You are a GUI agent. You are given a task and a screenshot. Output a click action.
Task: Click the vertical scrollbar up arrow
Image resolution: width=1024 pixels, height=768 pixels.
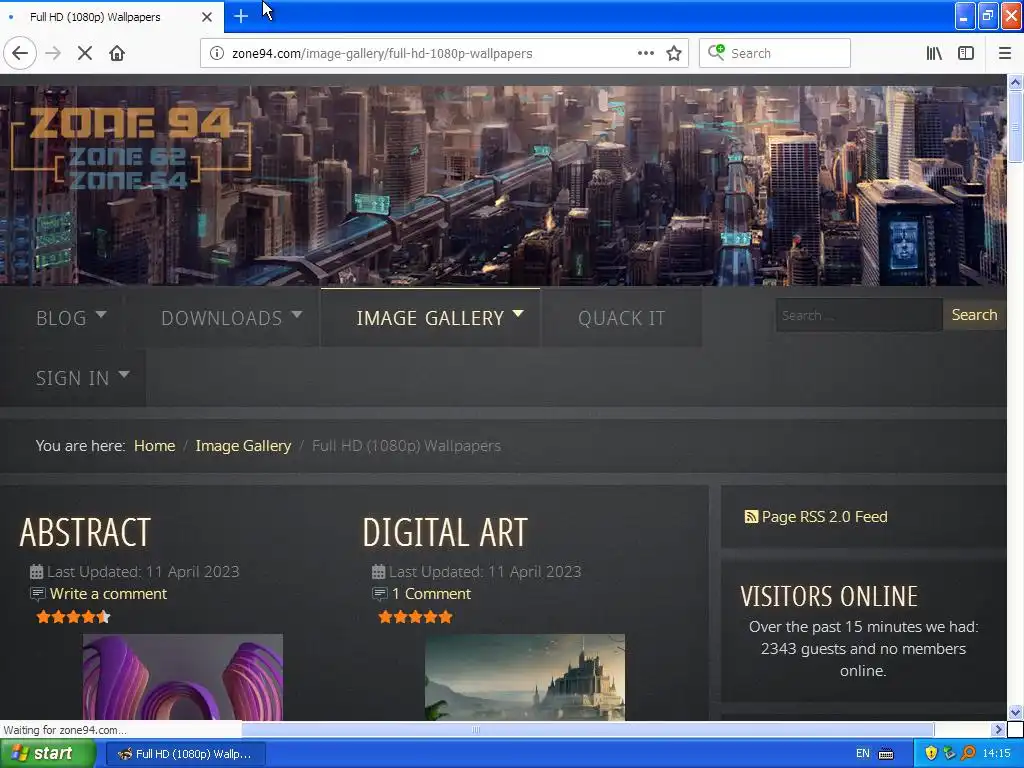tap(1015, 82)
